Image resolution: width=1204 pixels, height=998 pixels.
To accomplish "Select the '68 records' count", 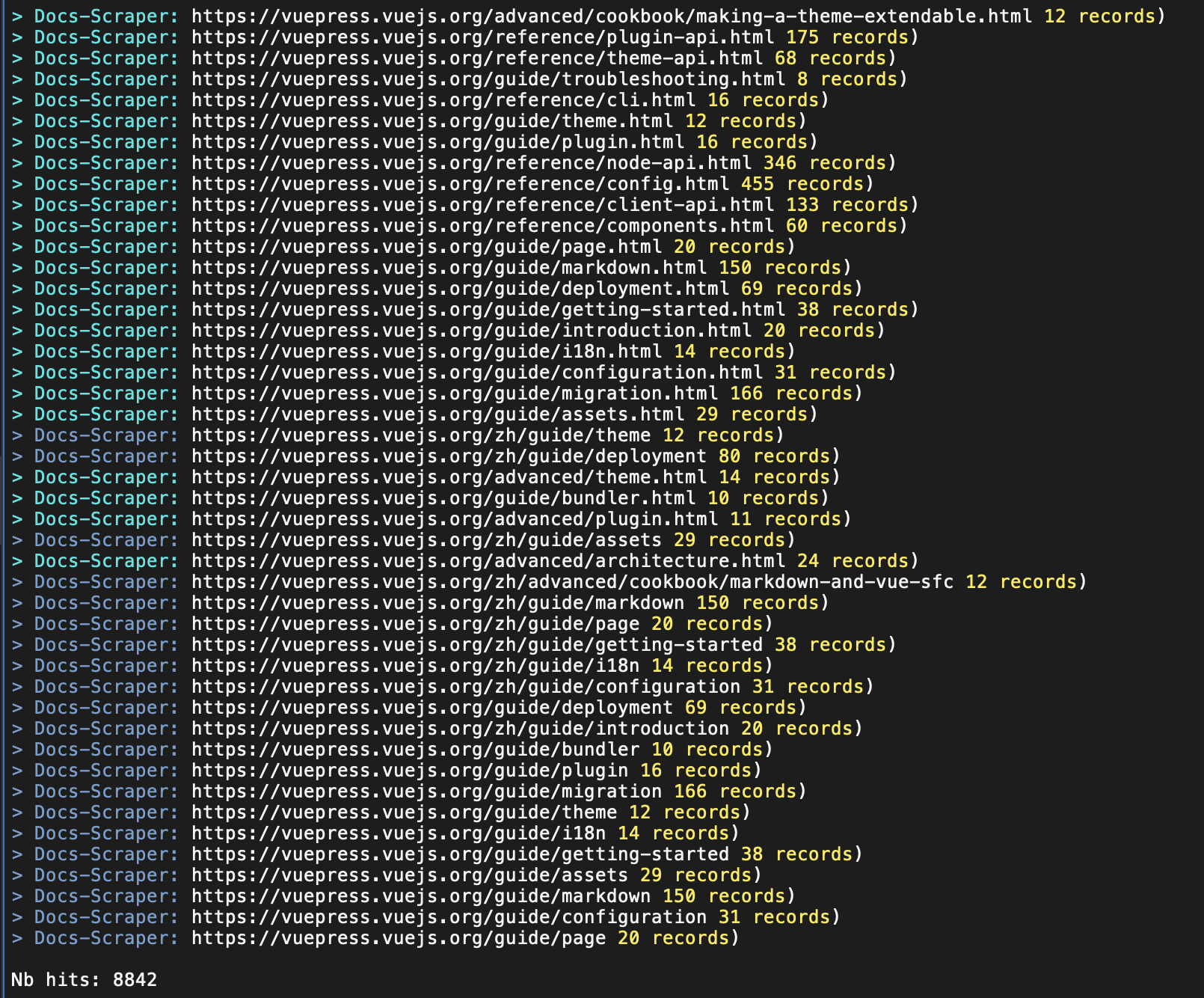I will (x=830, y=58).
